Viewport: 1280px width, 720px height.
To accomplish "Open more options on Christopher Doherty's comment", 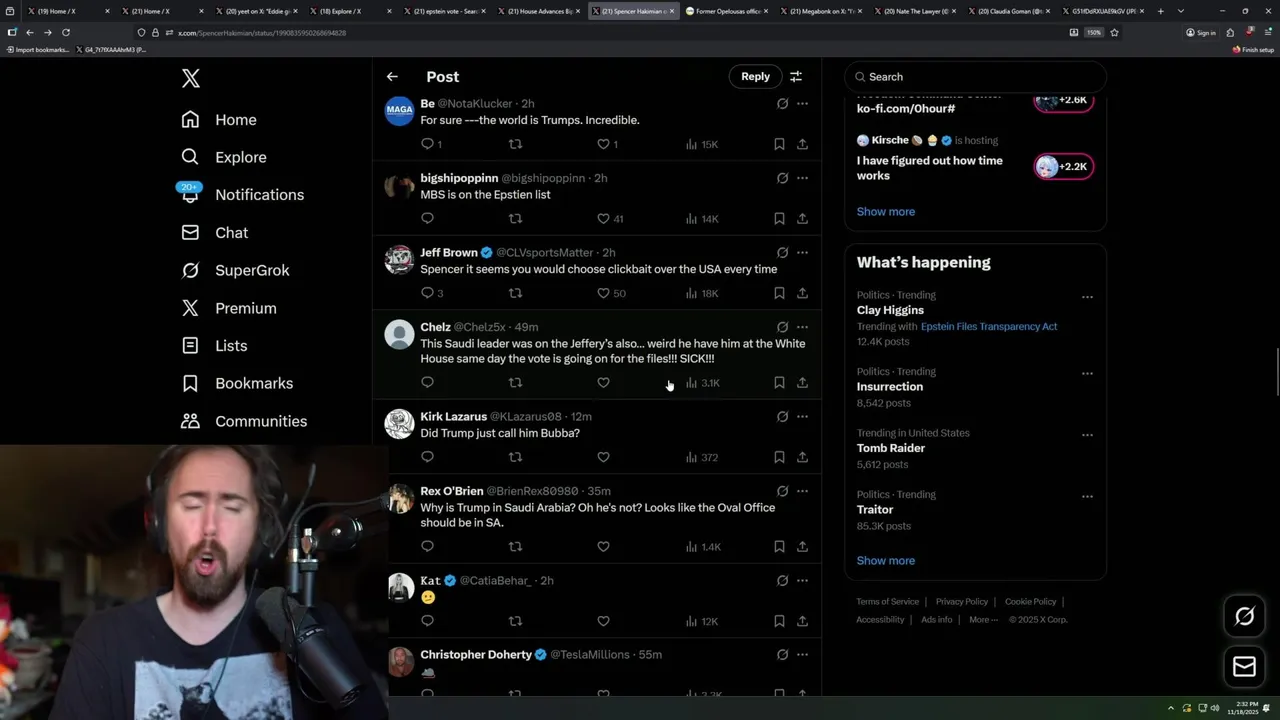I will [802, 655].
